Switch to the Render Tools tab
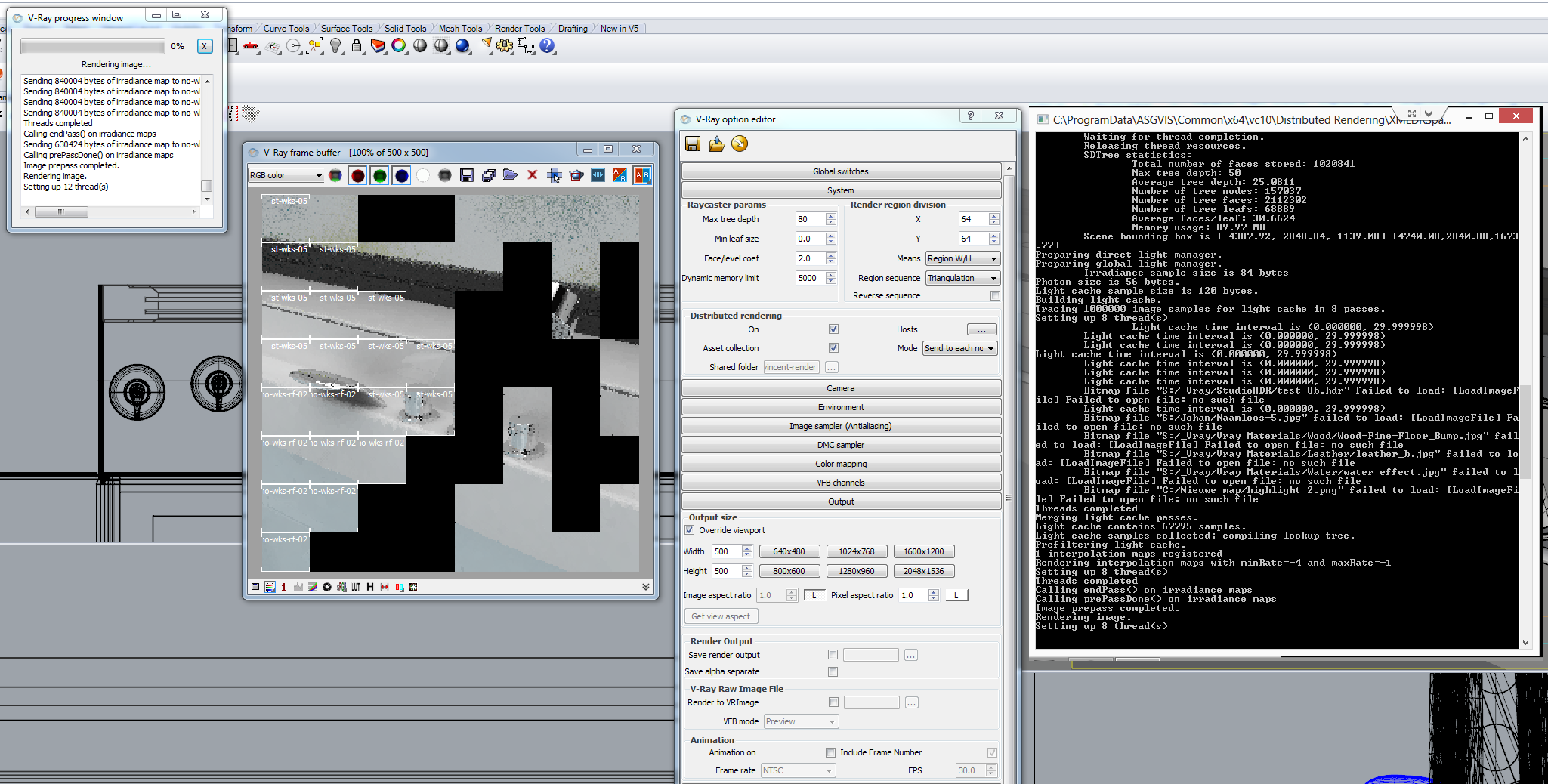 pos(519,29)
